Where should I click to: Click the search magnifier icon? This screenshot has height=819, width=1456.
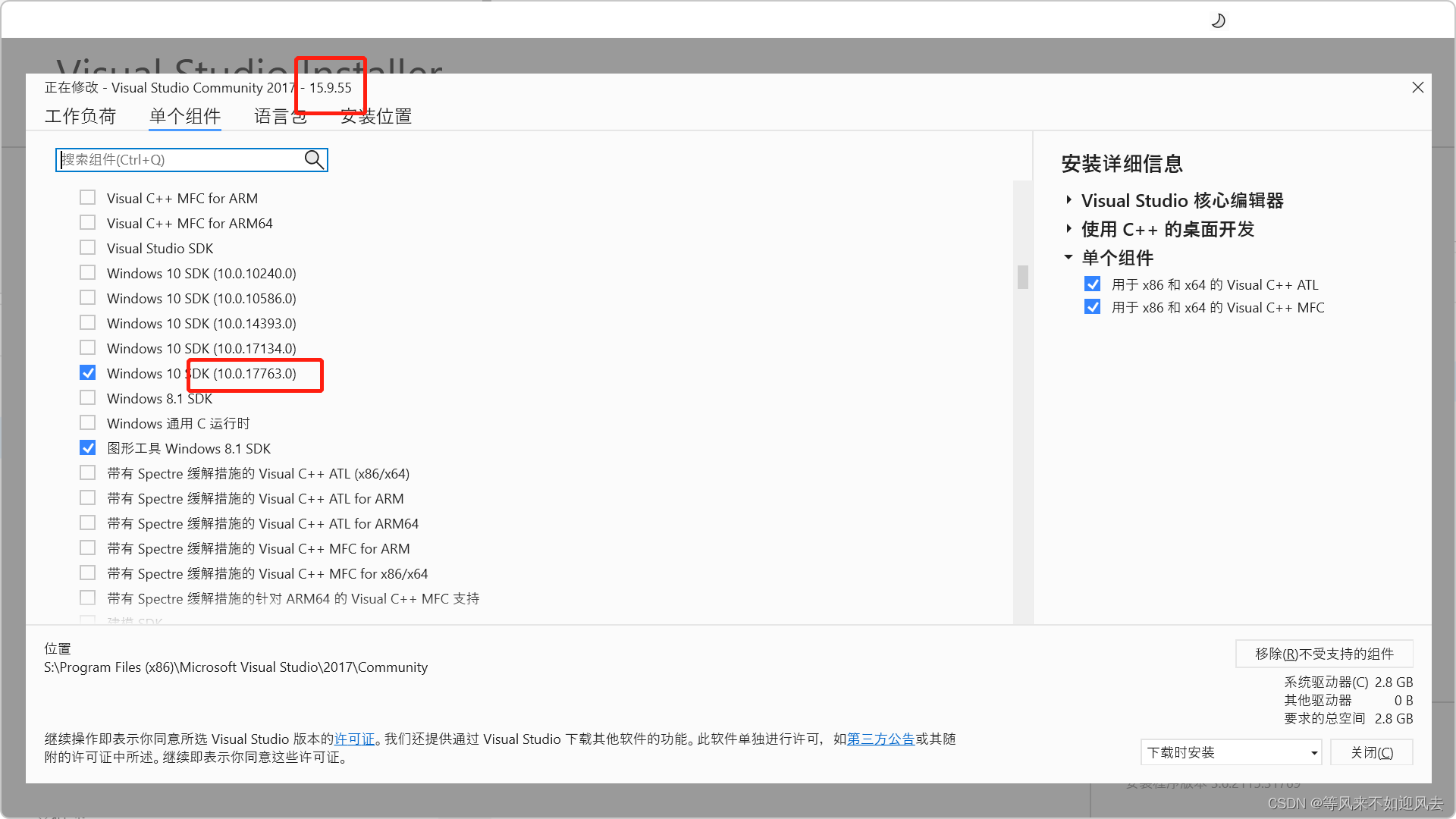click(314, 159)
